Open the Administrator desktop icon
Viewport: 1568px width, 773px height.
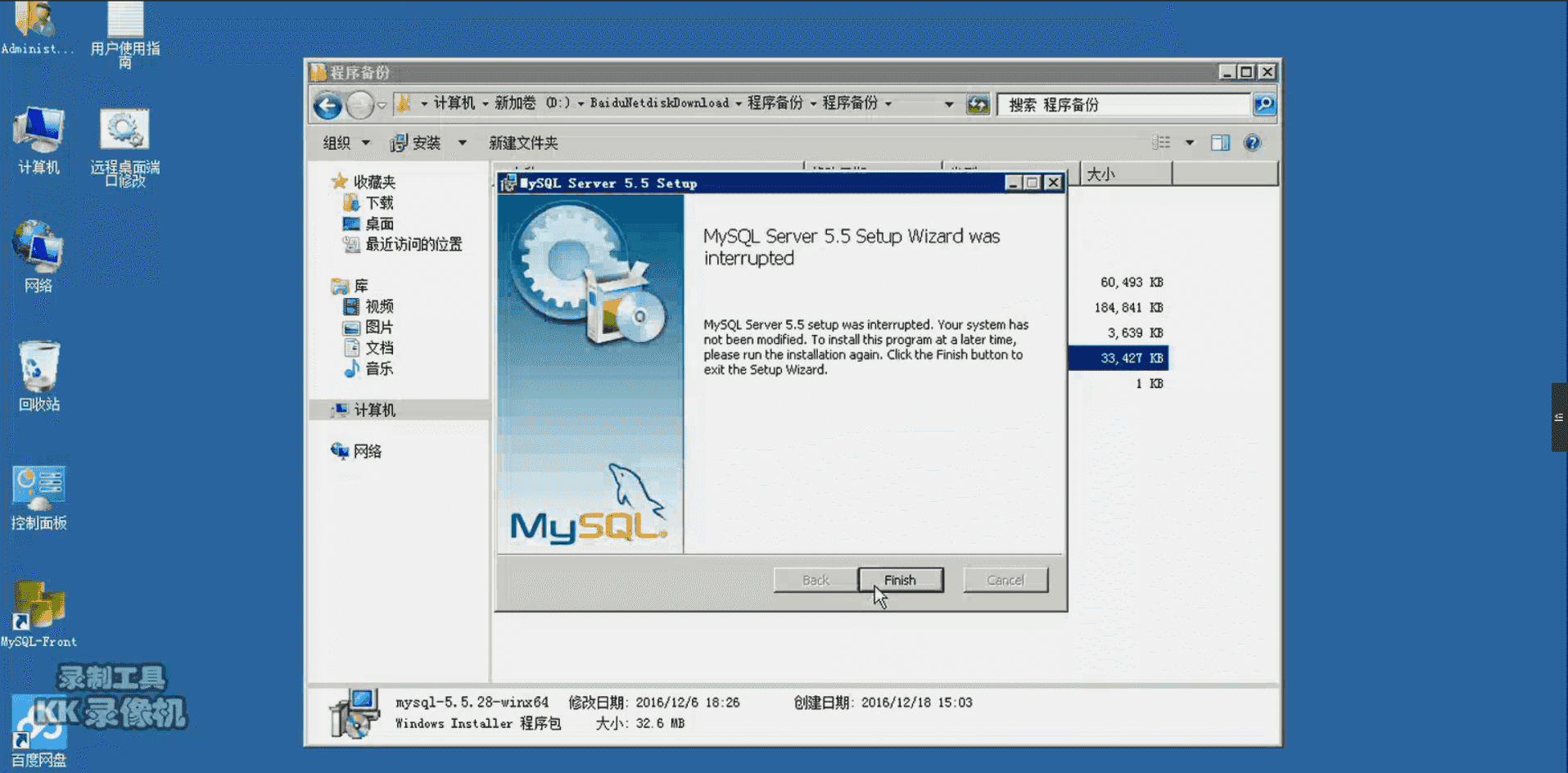click(37, 29)
